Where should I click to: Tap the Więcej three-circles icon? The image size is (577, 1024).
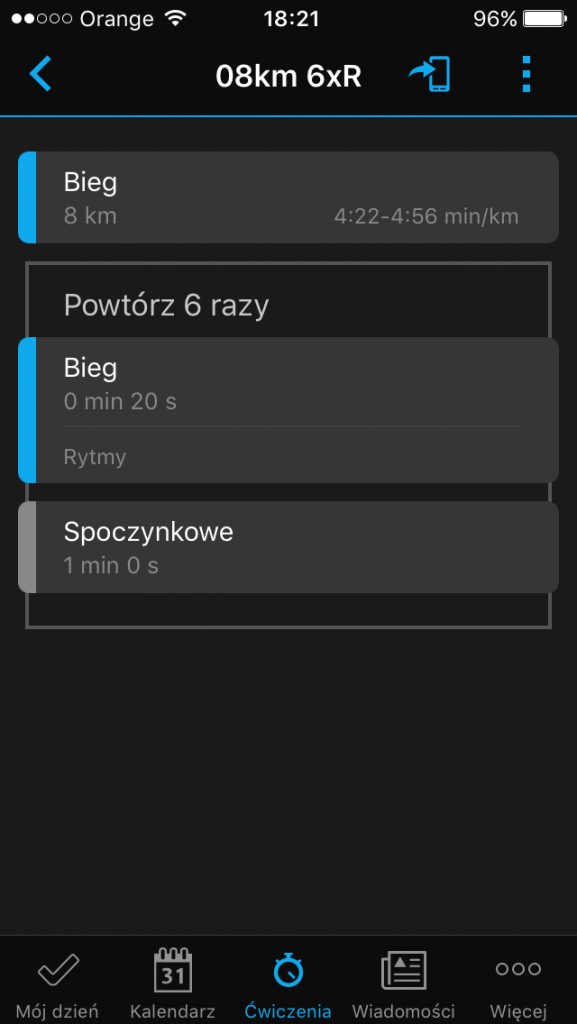(518, 968)
